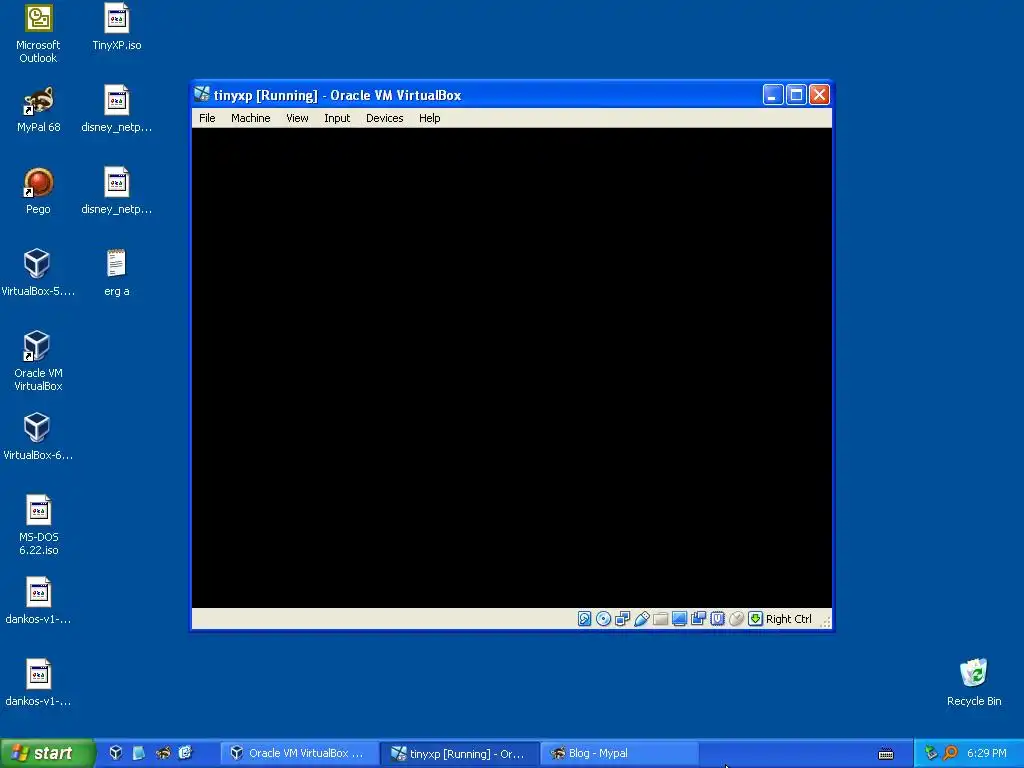
Task: Open the Machine menu
Action: [x=251, y=118]
